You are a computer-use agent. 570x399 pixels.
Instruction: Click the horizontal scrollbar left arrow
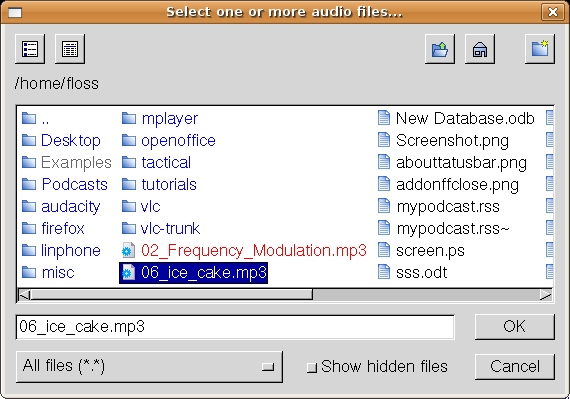(x=24, y=295)
